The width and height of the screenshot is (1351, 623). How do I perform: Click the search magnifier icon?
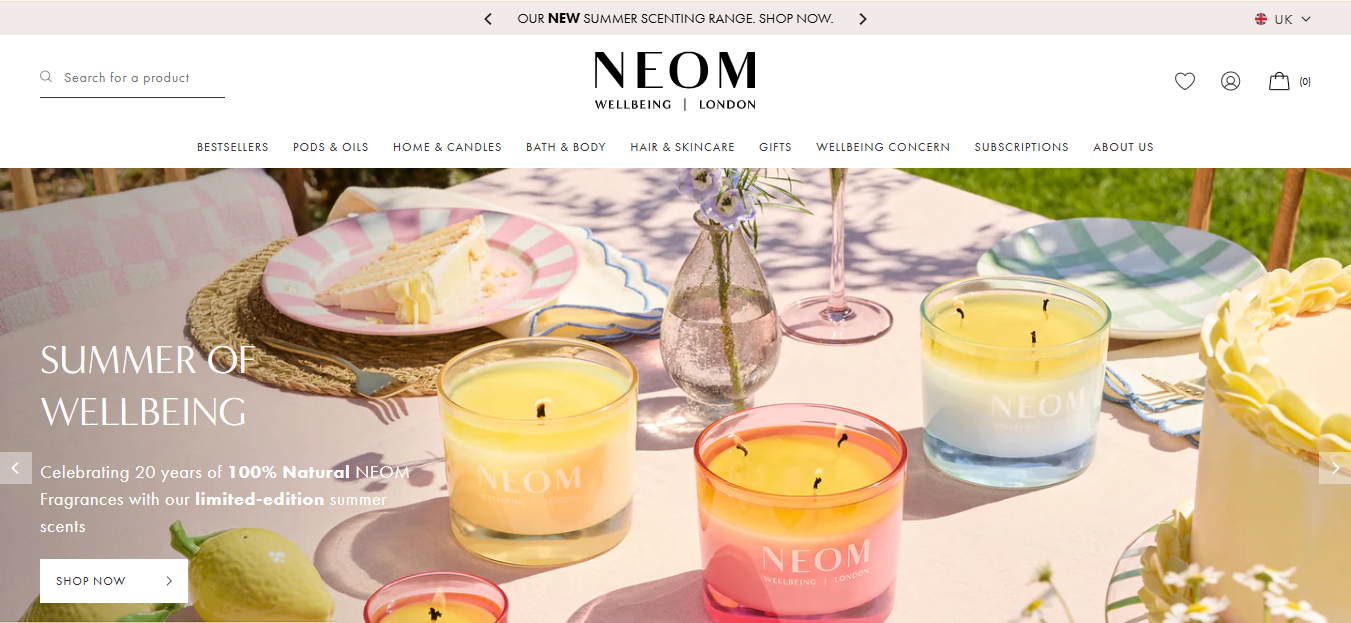(x=46, y=77)
